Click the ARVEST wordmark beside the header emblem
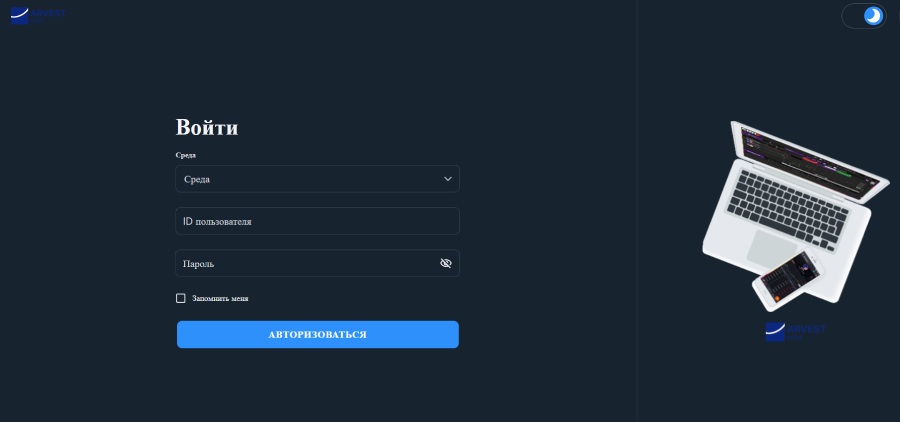Screen dimensions: 900x422 (x=50, y=12)
